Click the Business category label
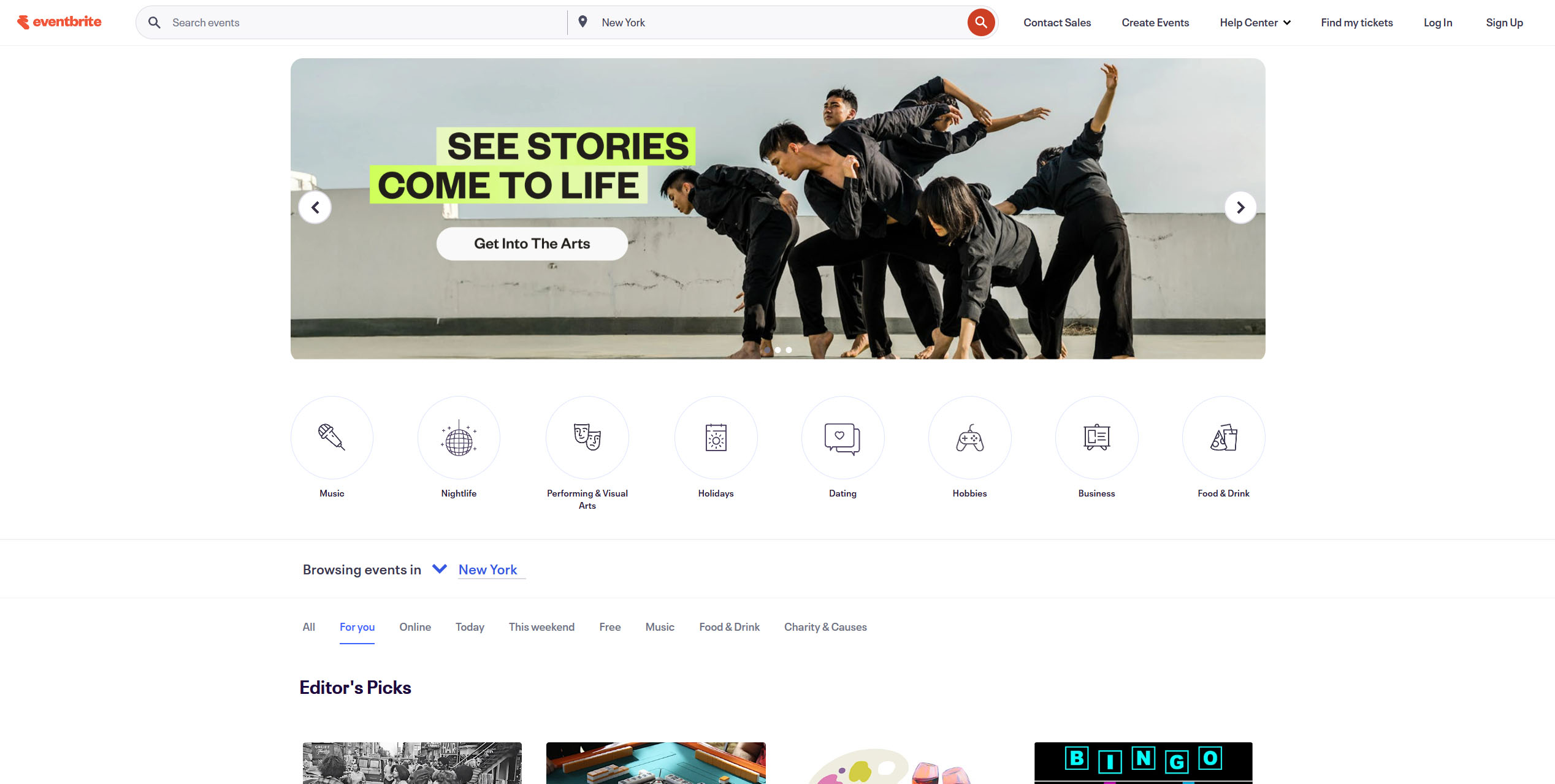The height and width of the screenshot is (784, 1555). (1096, 493)
